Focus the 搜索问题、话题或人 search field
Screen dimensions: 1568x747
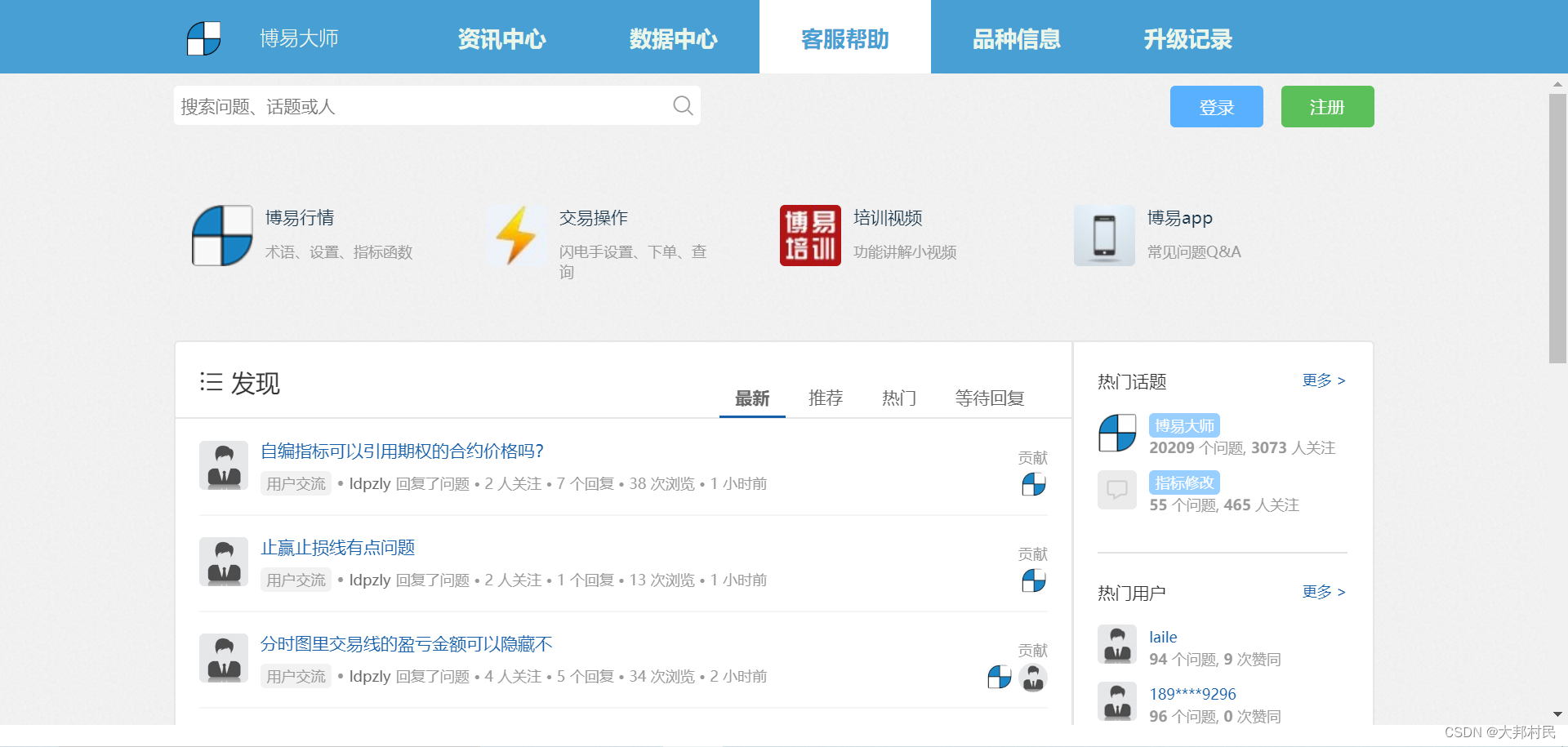pyautogui.click(x=437, y=105)
